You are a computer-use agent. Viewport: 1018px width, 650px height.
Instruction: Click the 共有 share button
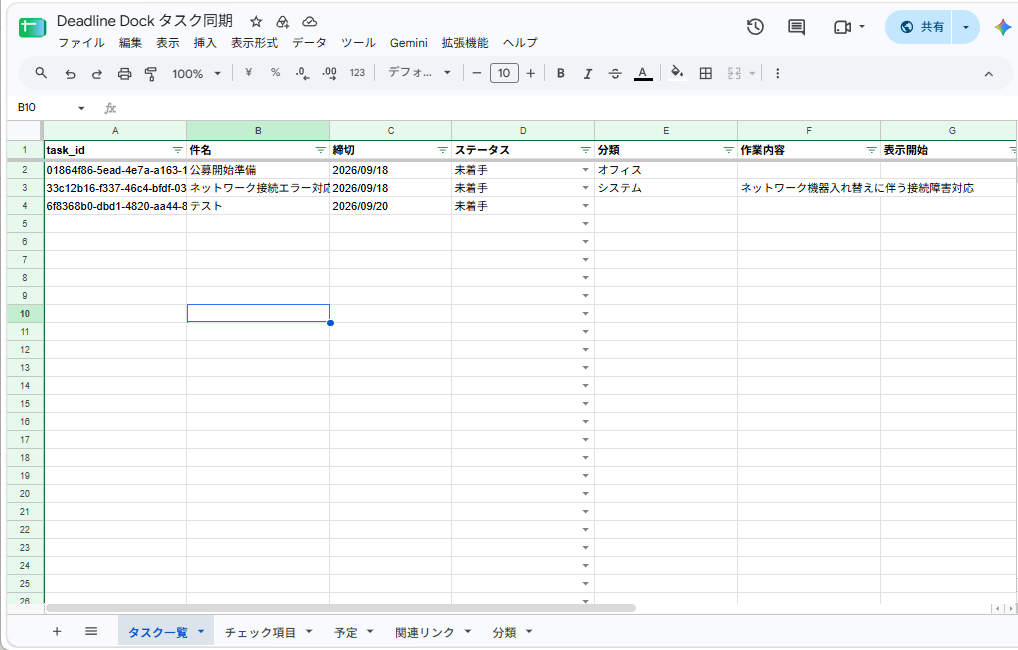click(x=921, y=27)
